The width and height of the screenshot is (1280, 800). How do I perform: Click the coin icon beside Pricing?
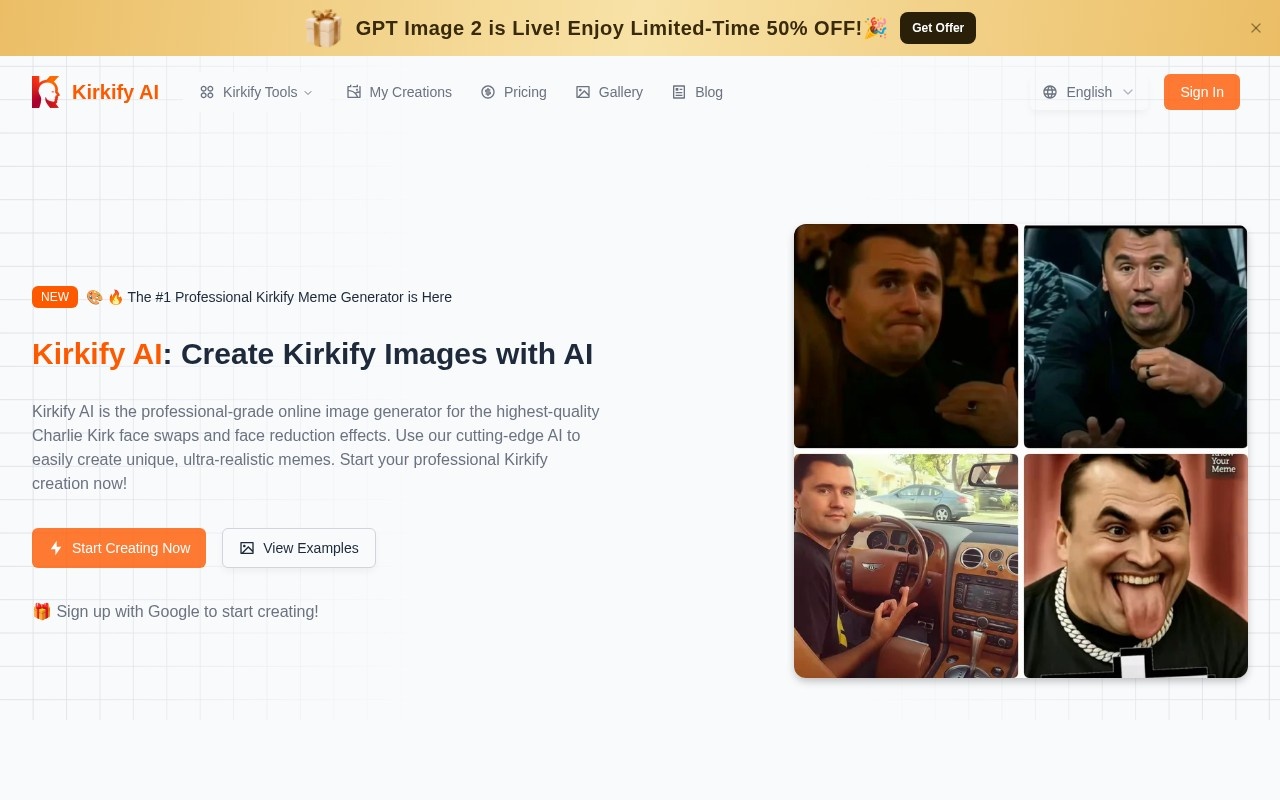488,92
